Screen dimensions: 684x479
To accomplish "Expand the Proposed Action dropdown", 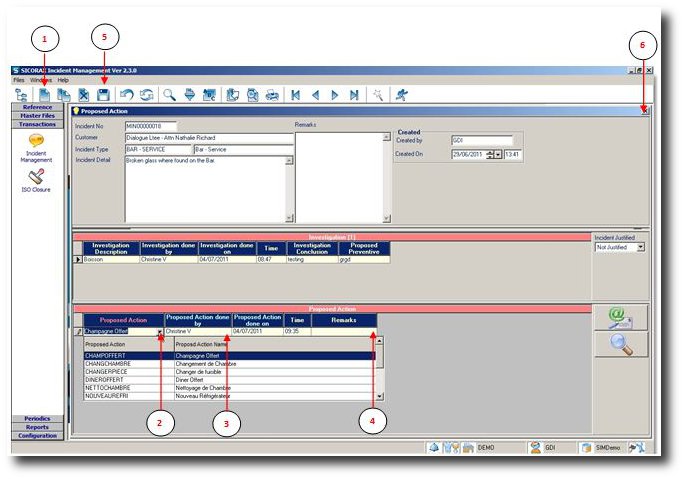I will pyautogui.click(x=159, y=331).
